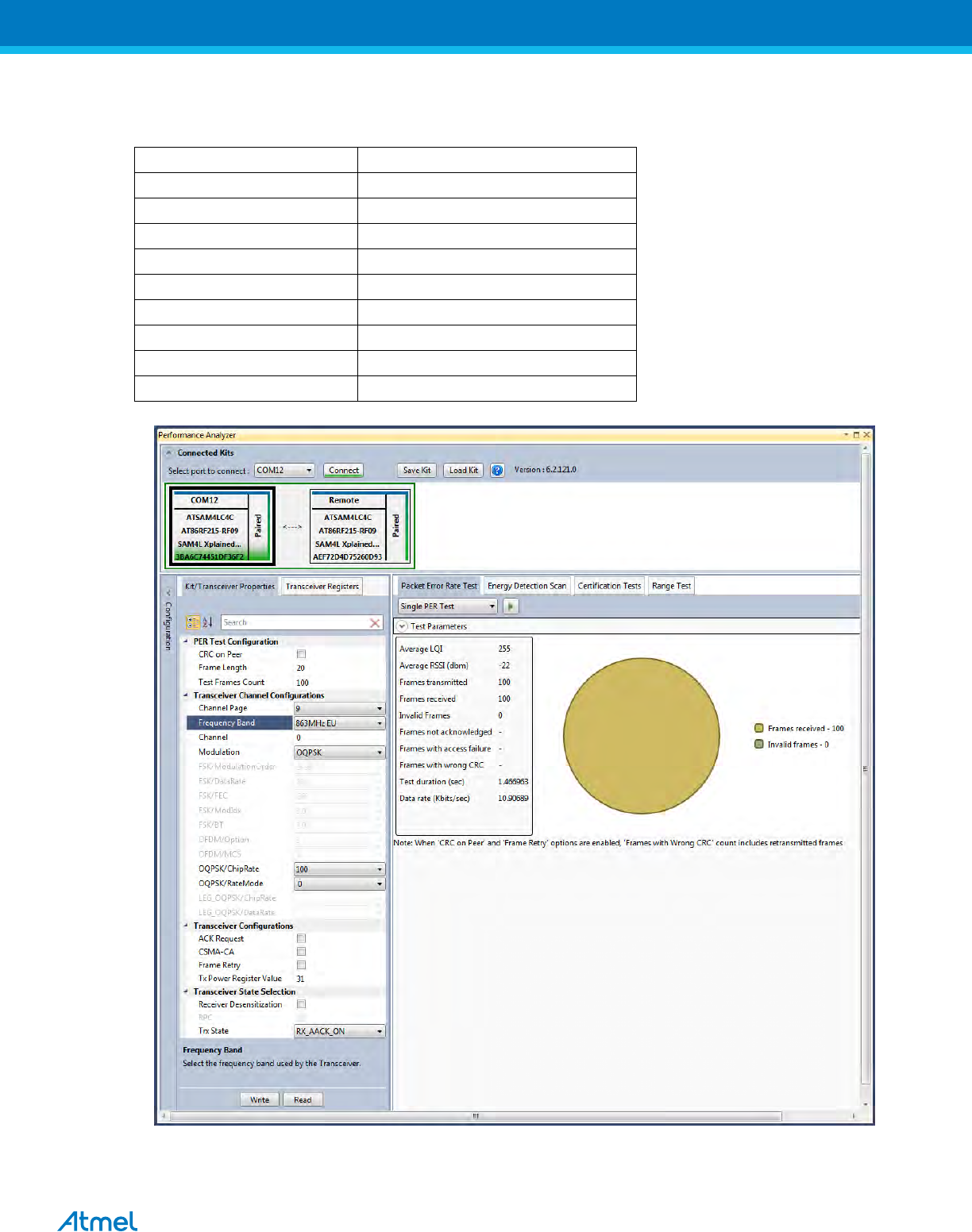Open the Range Test tab

(x=671, y=586)
